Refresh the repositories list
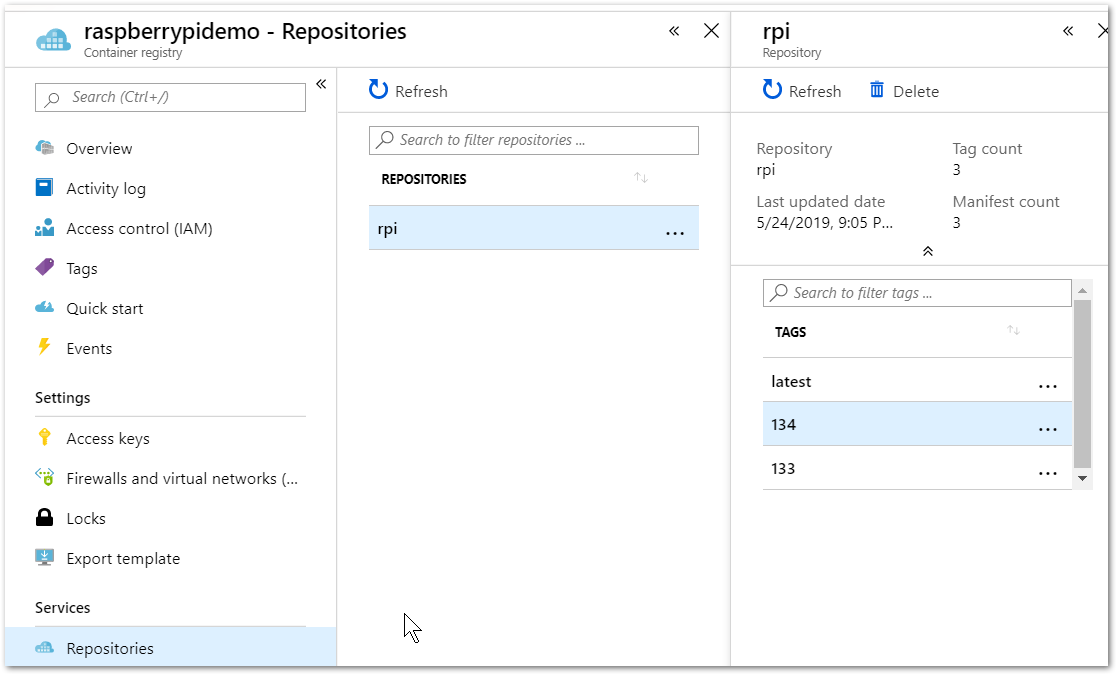 click(407, 90)
